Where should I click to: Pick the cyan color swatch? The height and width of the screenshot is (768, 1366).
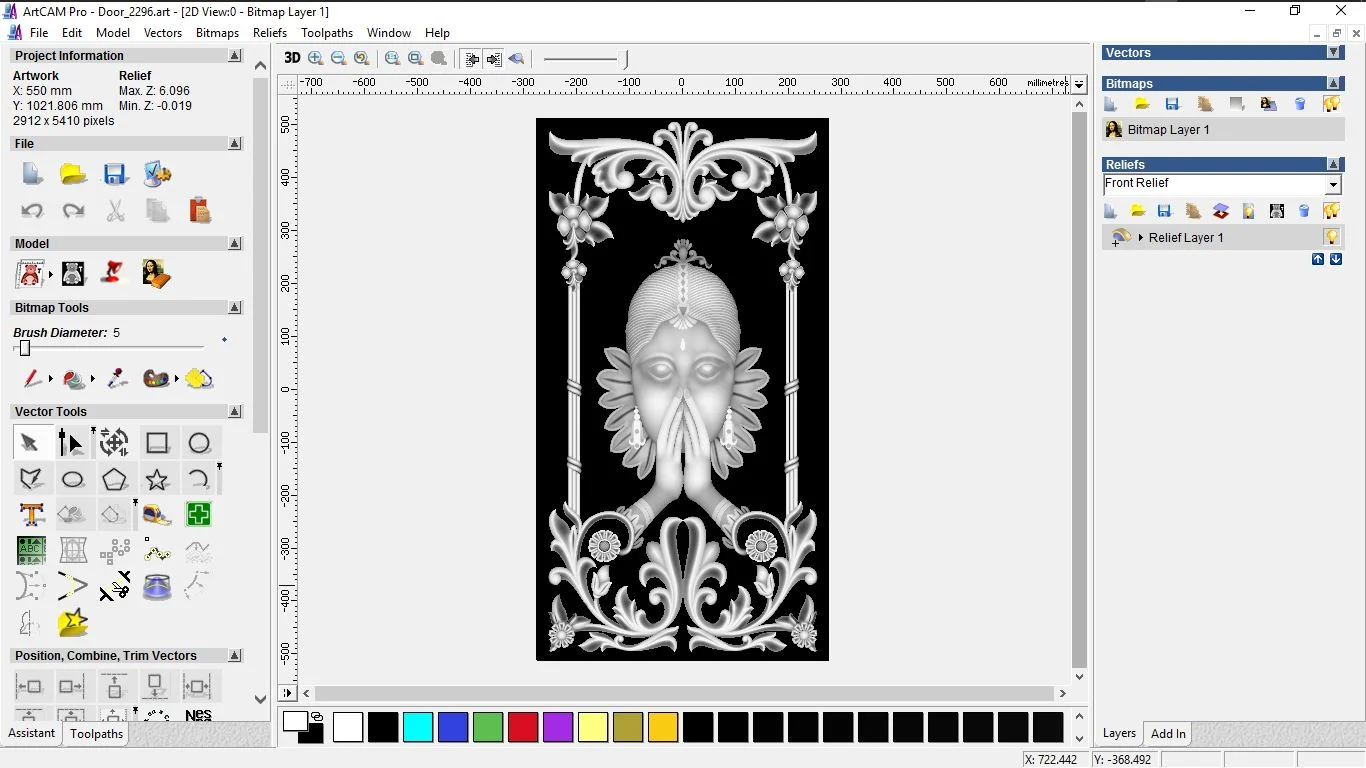point(417,727)
